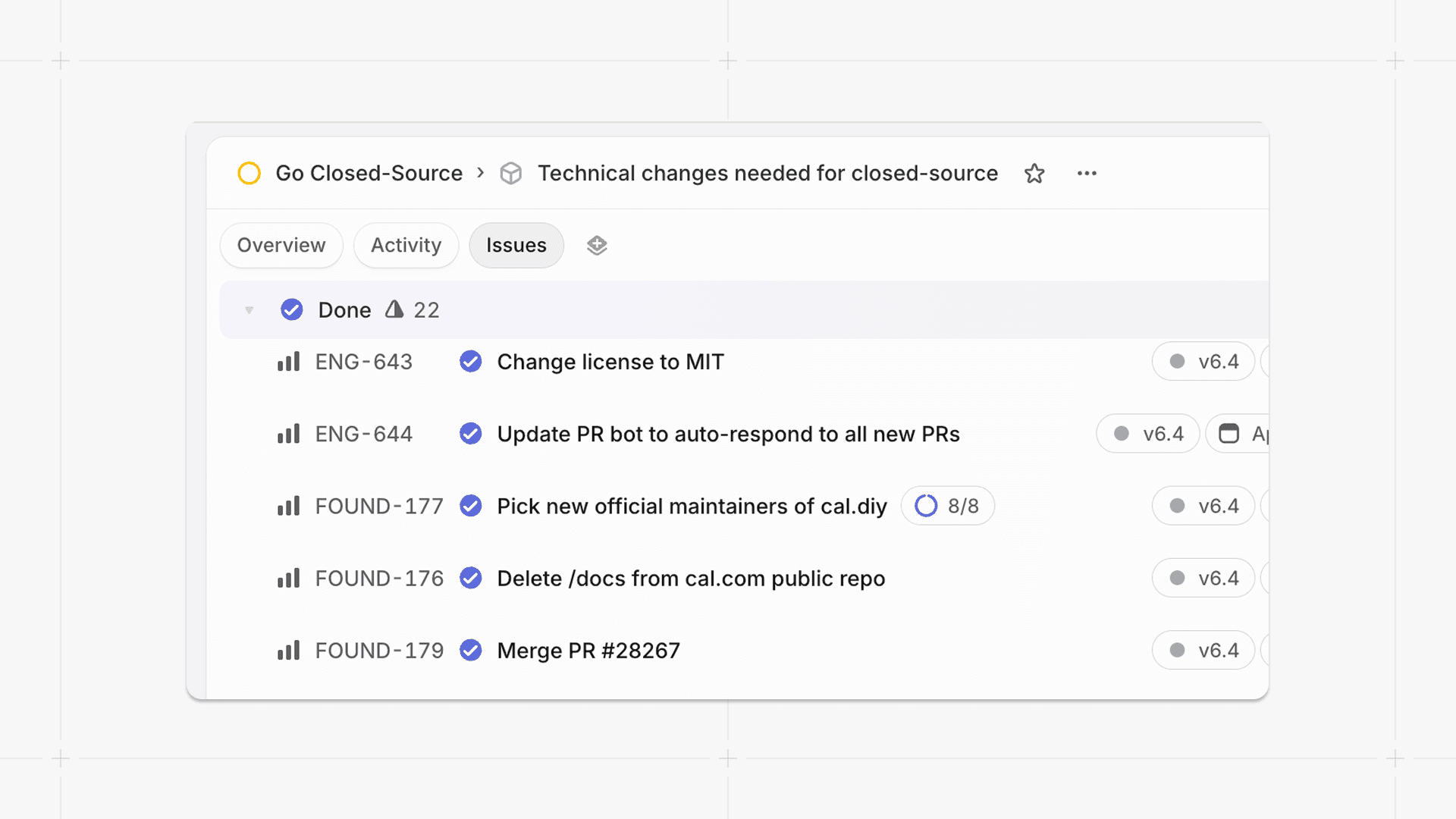Go to Go Closed-Source project breadcrumb
The height and width of the screenshot is (819, 1456).
(x=369, y=174)
